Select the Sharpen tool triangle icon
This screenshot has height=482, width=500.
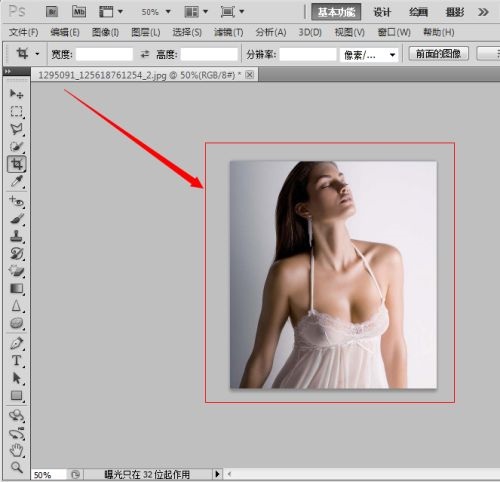[x=16, y=306]
